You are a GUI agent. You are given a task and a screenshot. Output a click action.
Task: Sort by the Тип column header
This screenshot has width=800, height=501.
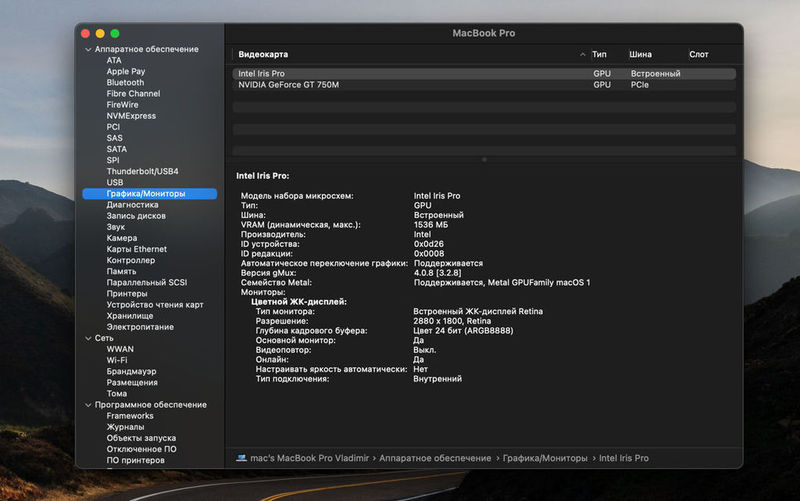click(x=599, y=54)
